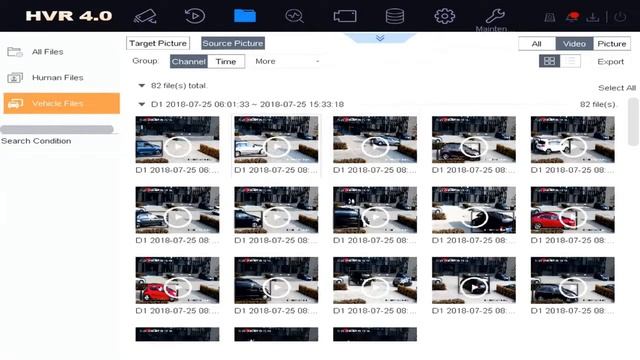The image size is (640, 360).
Task: Switch to list view layout
Action: (570, 61)
